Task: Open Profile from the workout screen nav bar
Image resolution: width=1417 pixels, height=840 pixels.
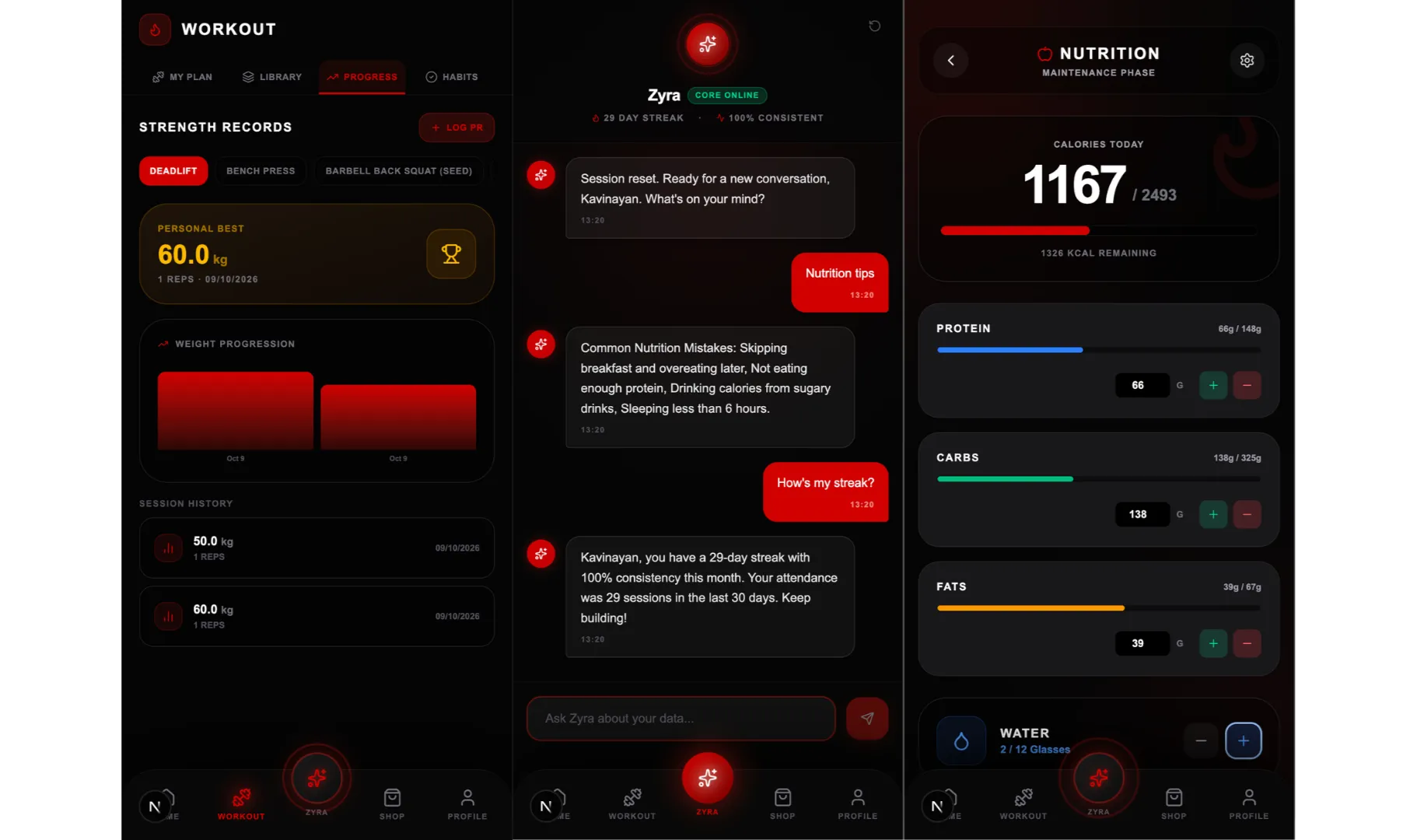Action: coord(467,803)
